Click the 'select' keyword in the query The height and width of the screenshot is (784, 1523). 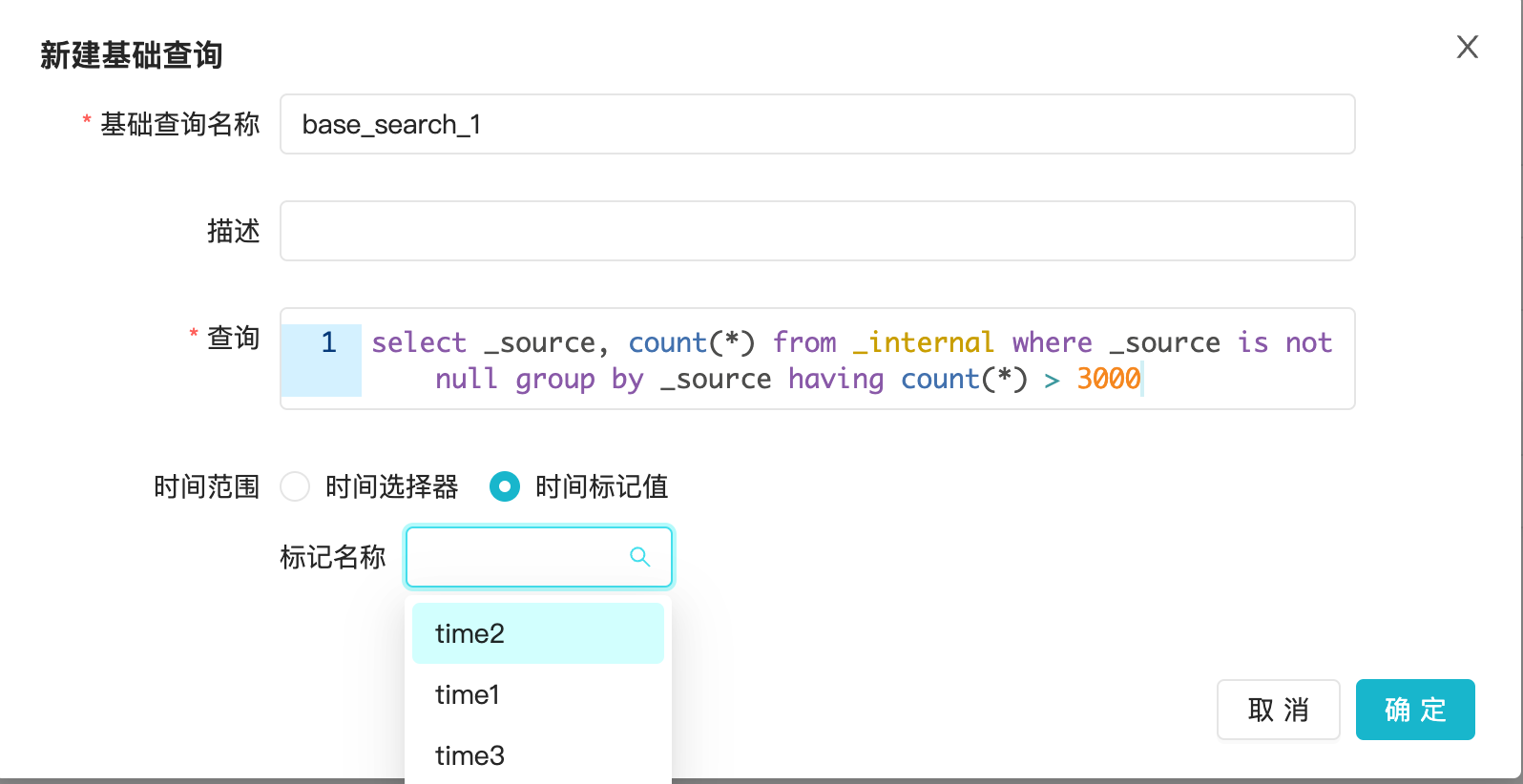(x=419, y=342)
